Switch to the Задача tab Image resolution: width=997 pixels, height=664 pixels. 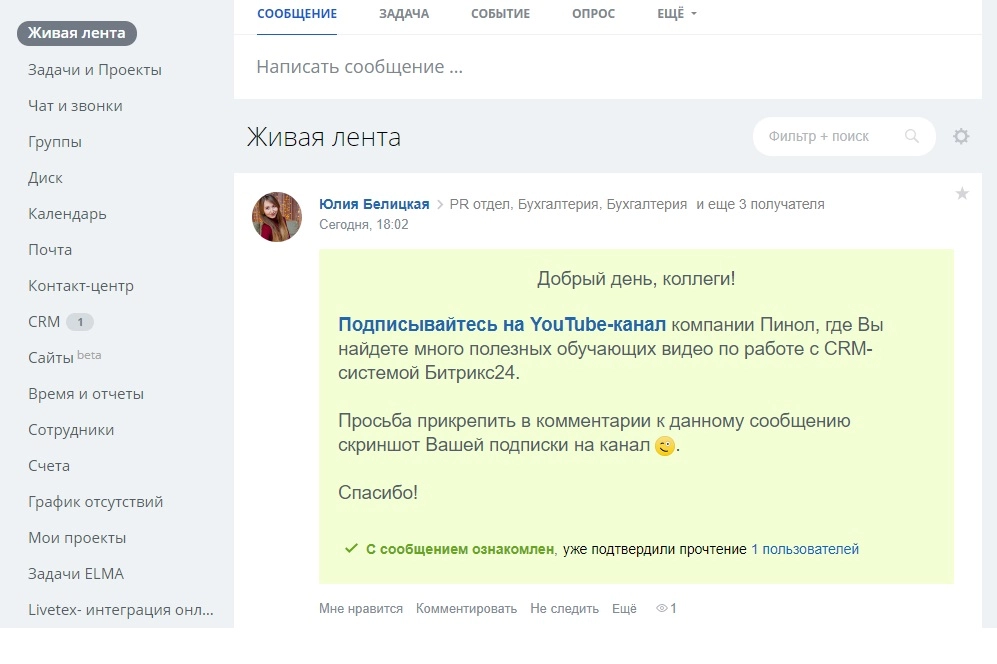pyautogui.click(x=404, y=14)
